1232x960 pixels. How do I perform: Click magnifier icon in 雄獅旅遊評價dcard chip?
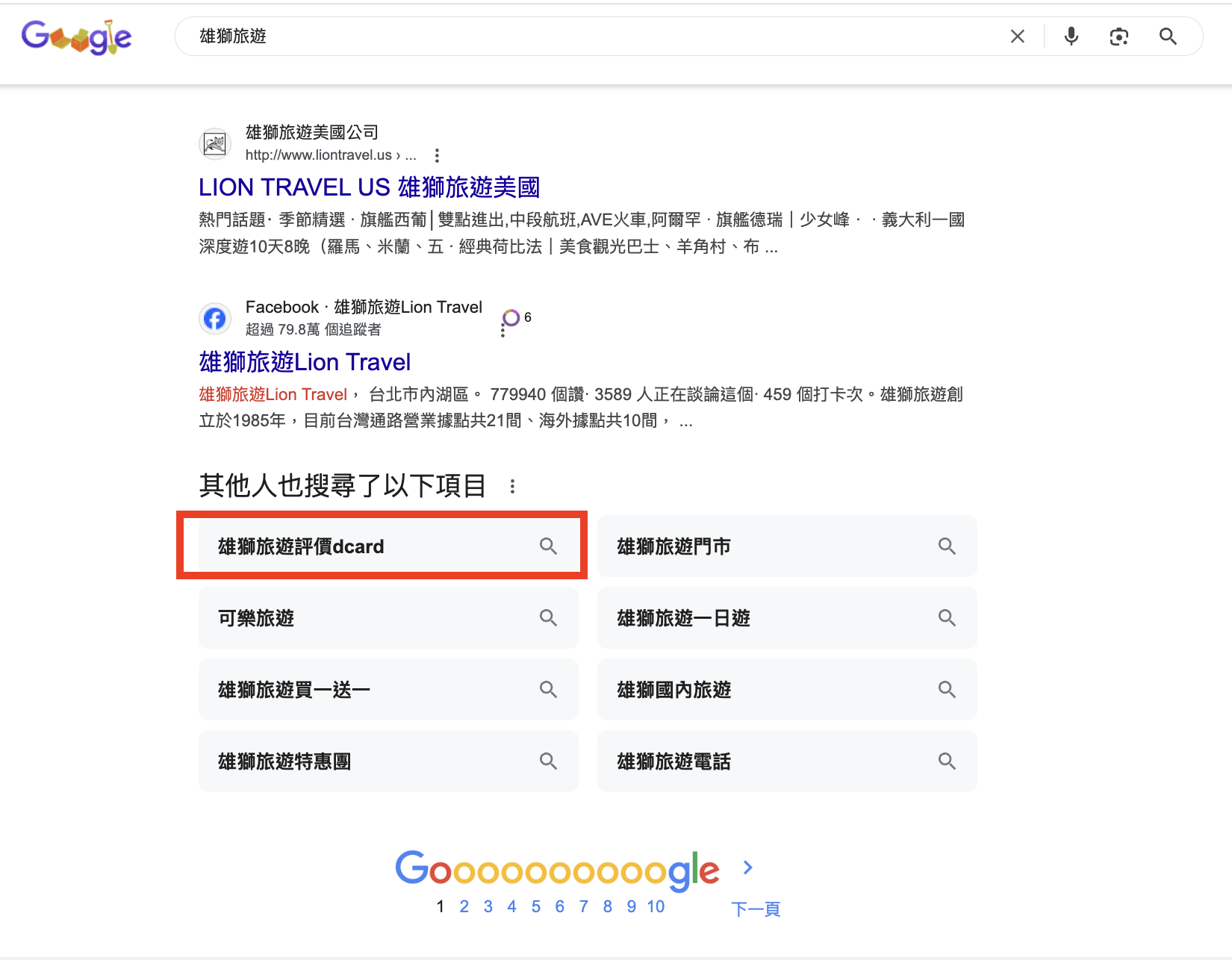[548, 546]
